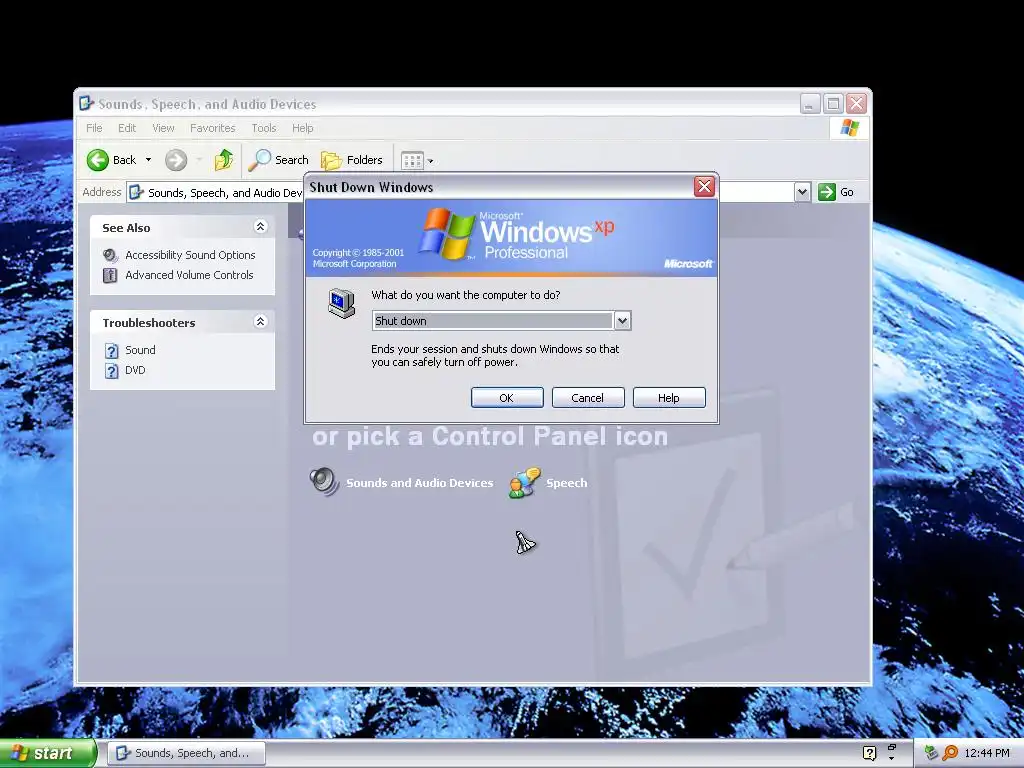
Task: Click the Advanced Volume Controls icon
Action: 110,275
